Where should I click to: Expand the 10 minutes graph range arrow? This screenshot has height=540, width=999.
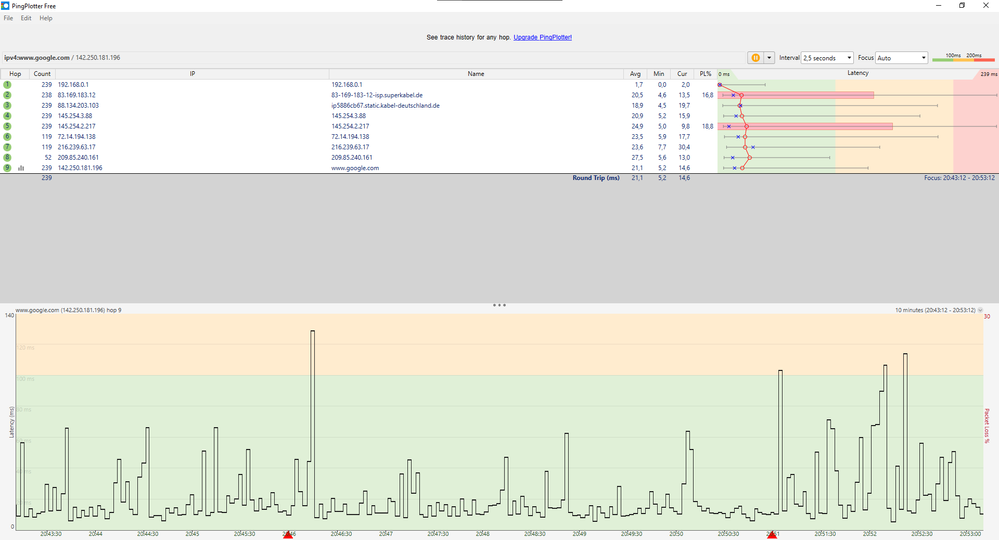(980, 310)
